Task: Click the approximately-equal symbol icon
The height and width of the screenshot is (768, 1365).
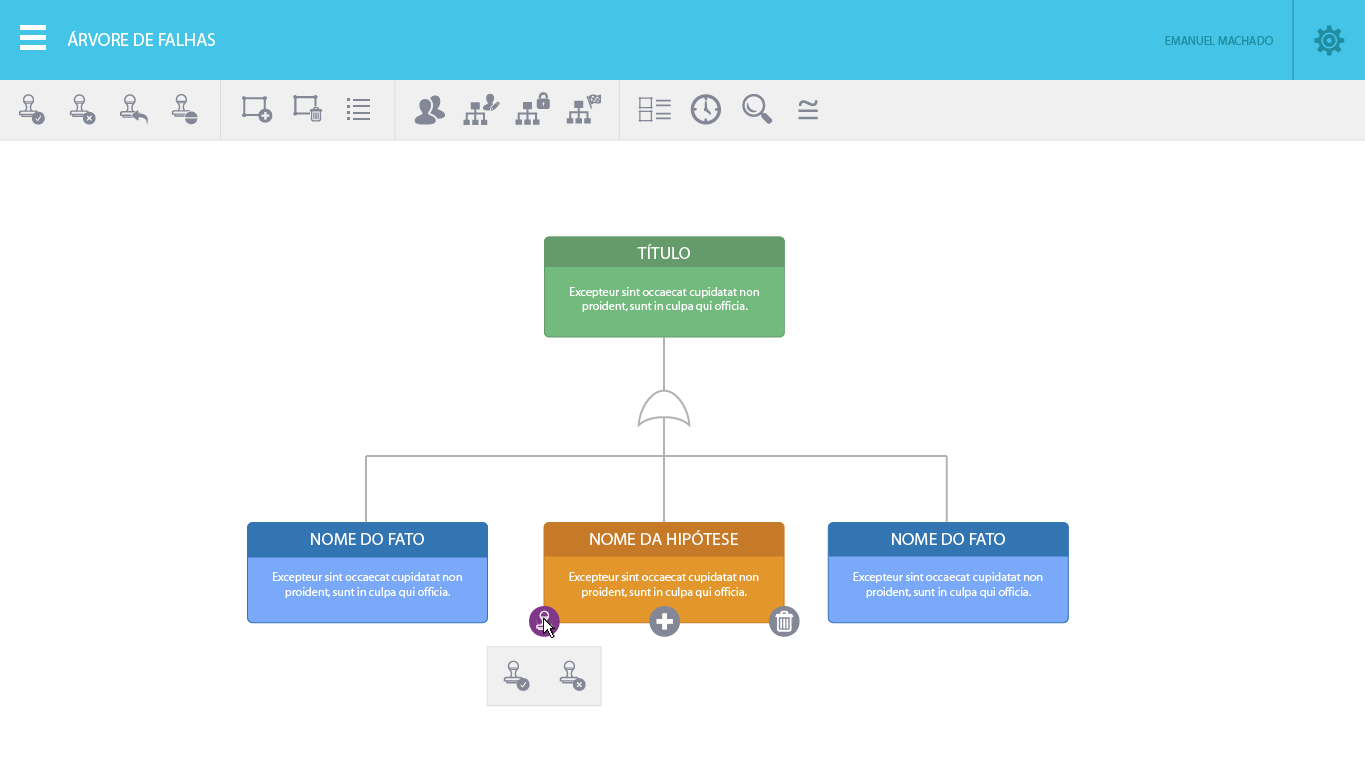Action: [x=808, y=109]
